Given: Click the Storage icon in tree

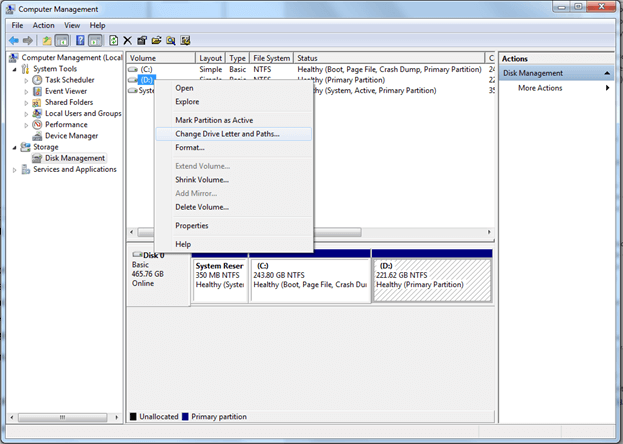Looking at the screenshot, I should (25, 147).
